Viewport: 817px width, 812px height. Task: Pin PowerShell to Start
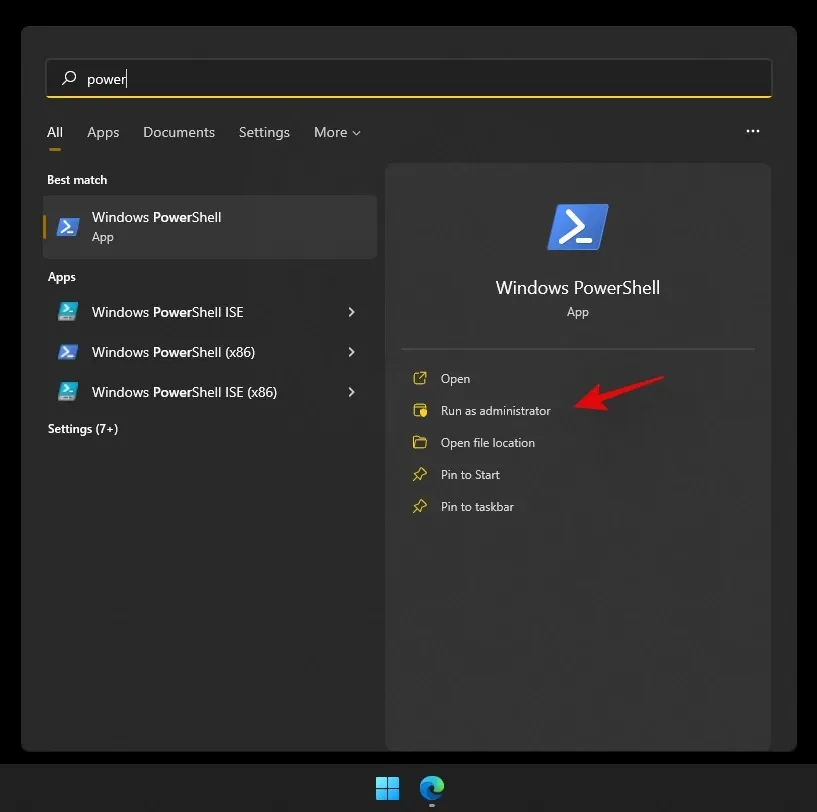click(470, 475)
